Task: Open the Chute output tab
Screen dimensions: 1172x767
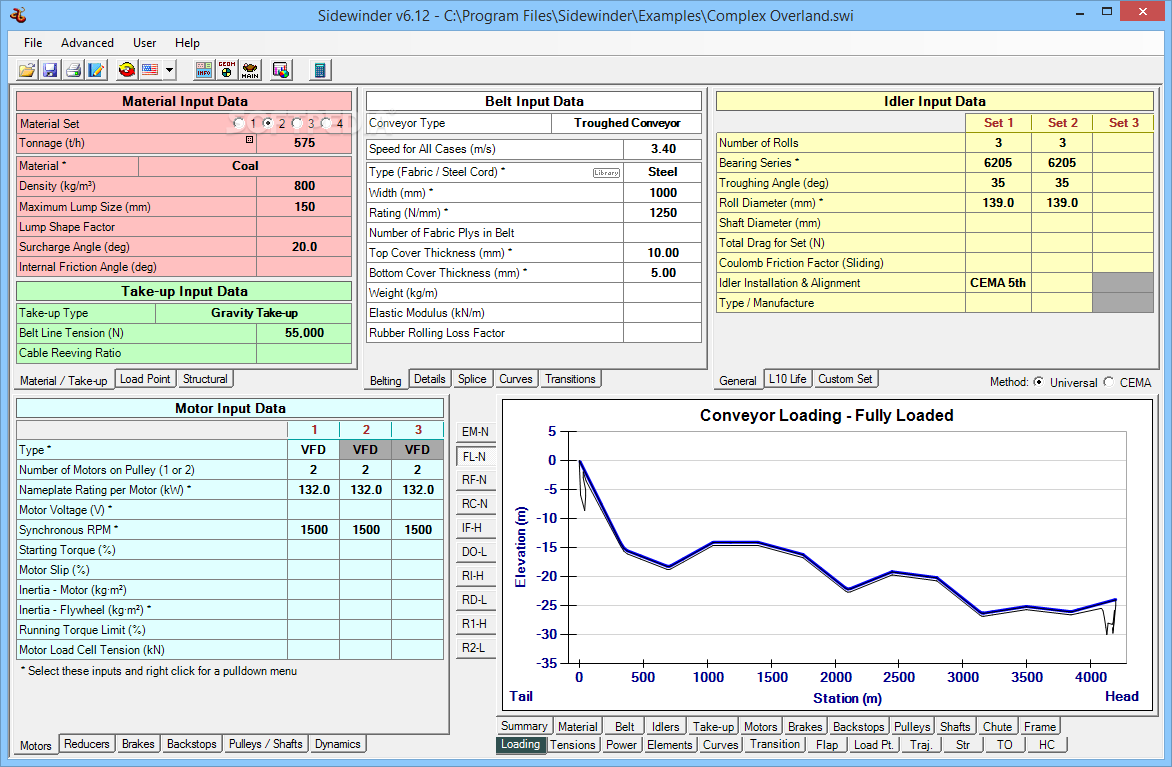Action: pos(997,727)
